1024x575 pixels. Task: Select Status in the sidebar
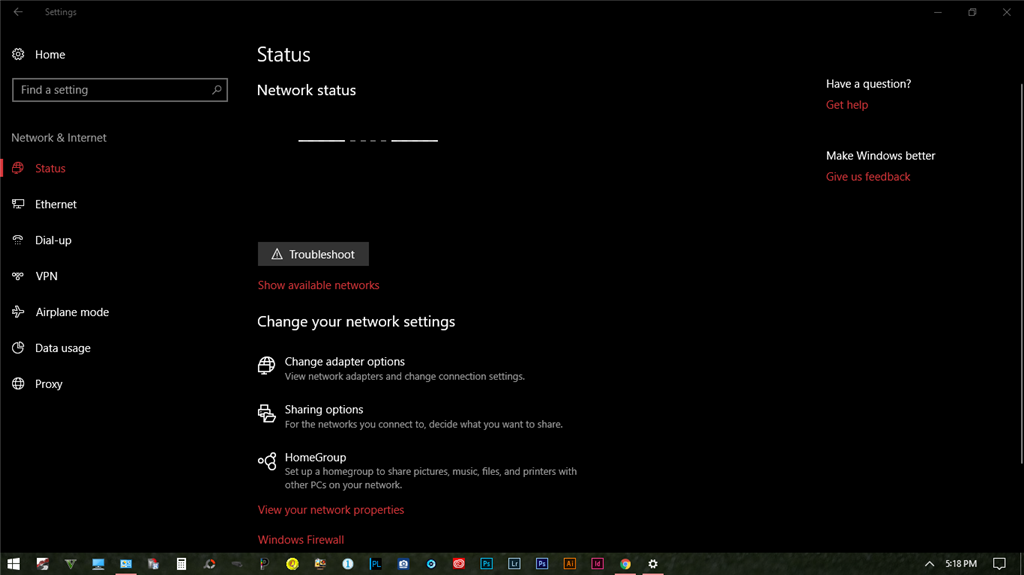coord(50,168)
